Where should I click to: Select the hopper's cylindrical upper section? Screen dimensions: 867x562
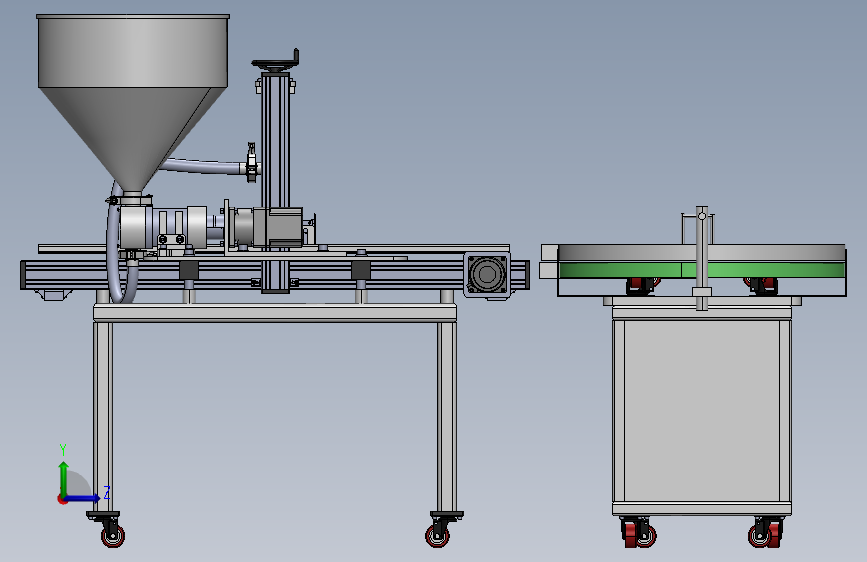(133, 51)
